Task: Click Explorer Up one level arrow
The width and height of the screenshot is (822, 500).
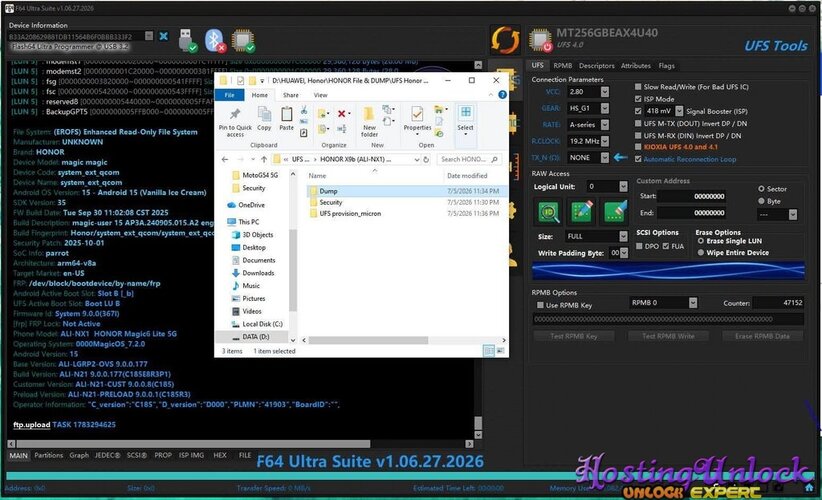Action: (x=264, y=159)
